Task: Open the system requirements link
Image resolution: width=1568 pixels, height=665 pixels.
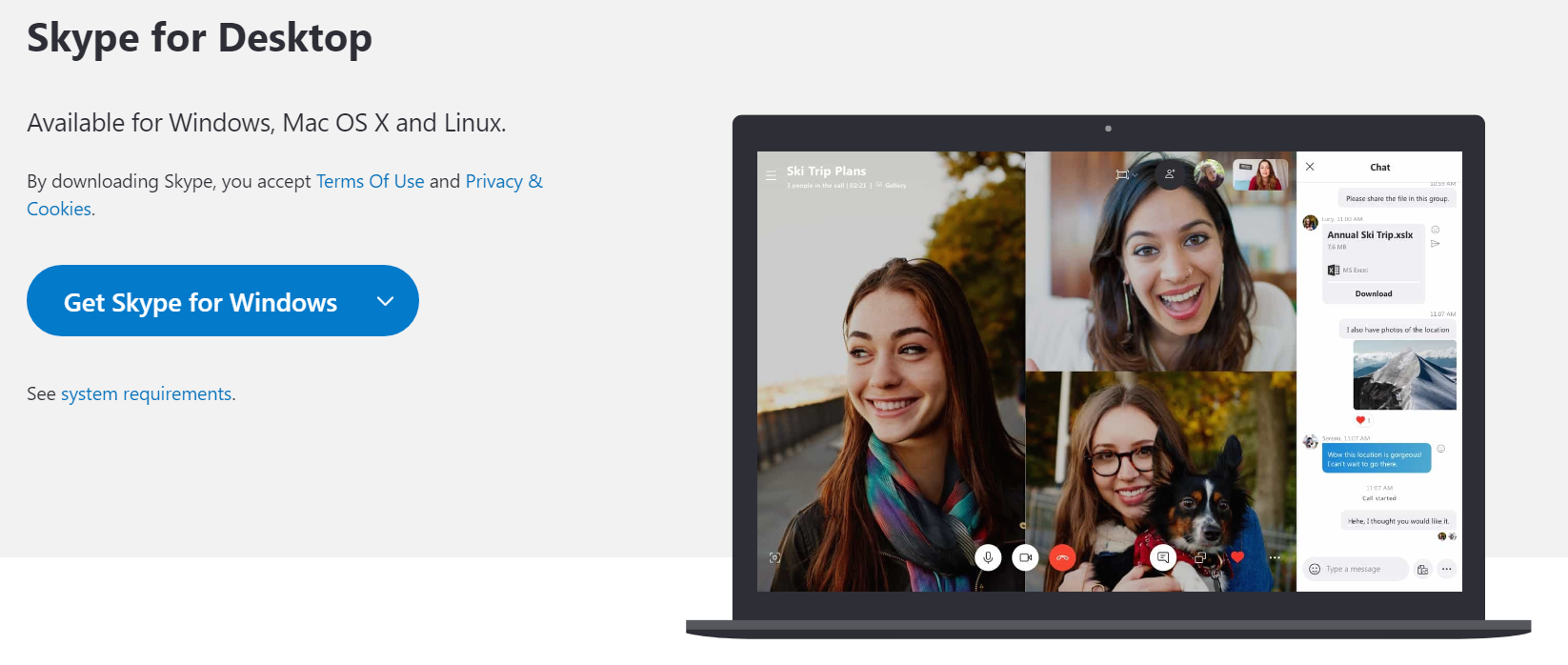Action: [x=147, y=393]
